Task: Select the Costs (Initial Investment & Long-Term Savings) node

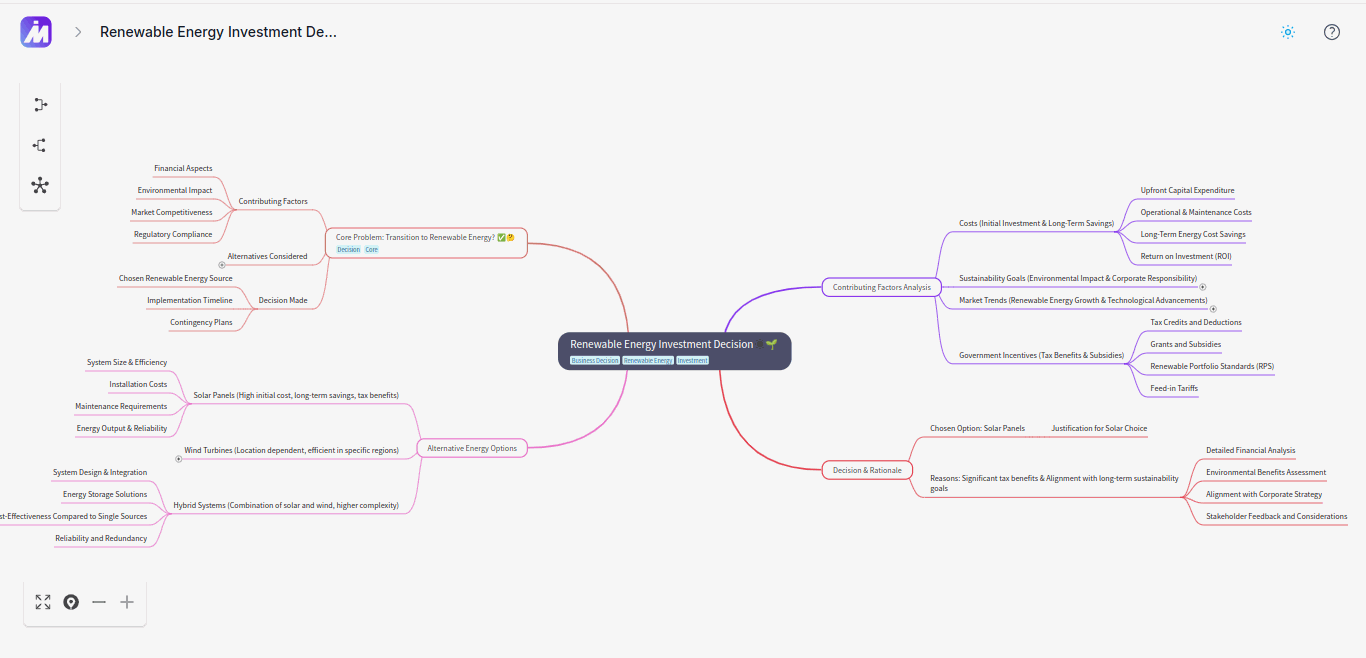Action: coord(1036,224)
